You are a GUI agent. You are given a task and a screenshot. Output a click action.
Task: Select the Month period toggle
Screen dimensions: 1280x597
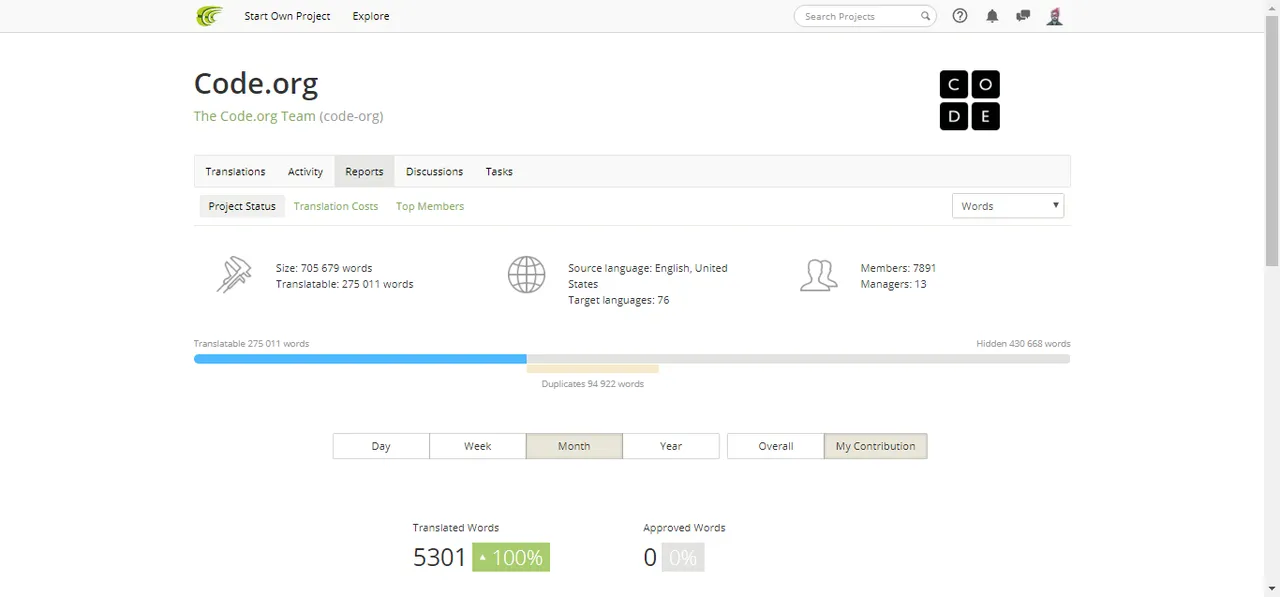(x=574, y=446)
